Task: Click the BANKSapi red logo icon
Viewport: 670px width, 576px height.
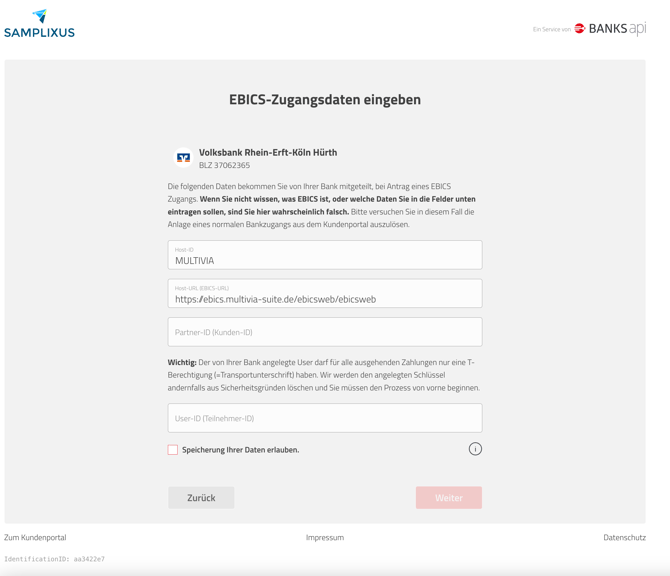Action: pos(579,29)
